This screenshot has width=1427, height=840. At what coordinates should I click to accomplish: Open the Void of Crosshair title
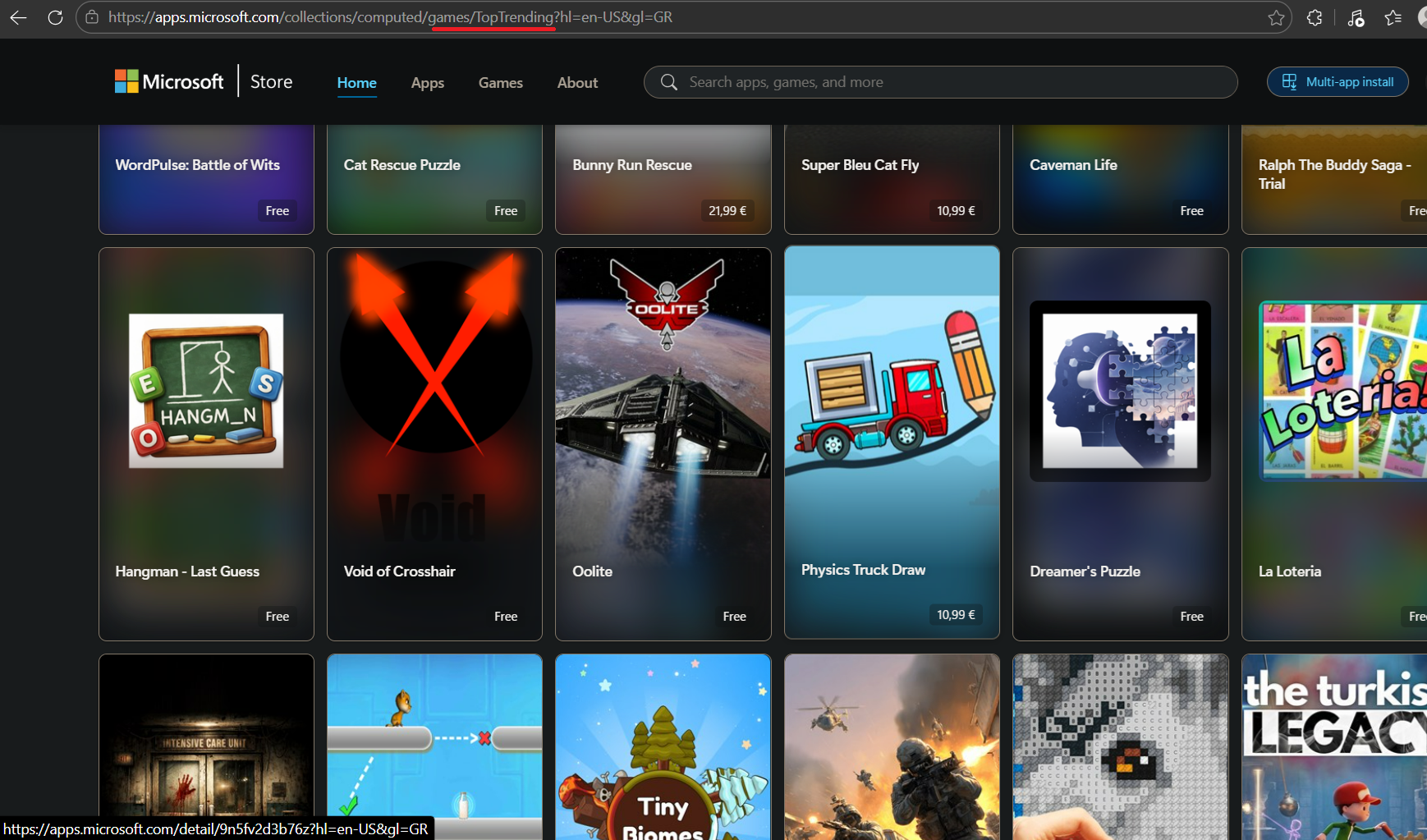point(400,571)
